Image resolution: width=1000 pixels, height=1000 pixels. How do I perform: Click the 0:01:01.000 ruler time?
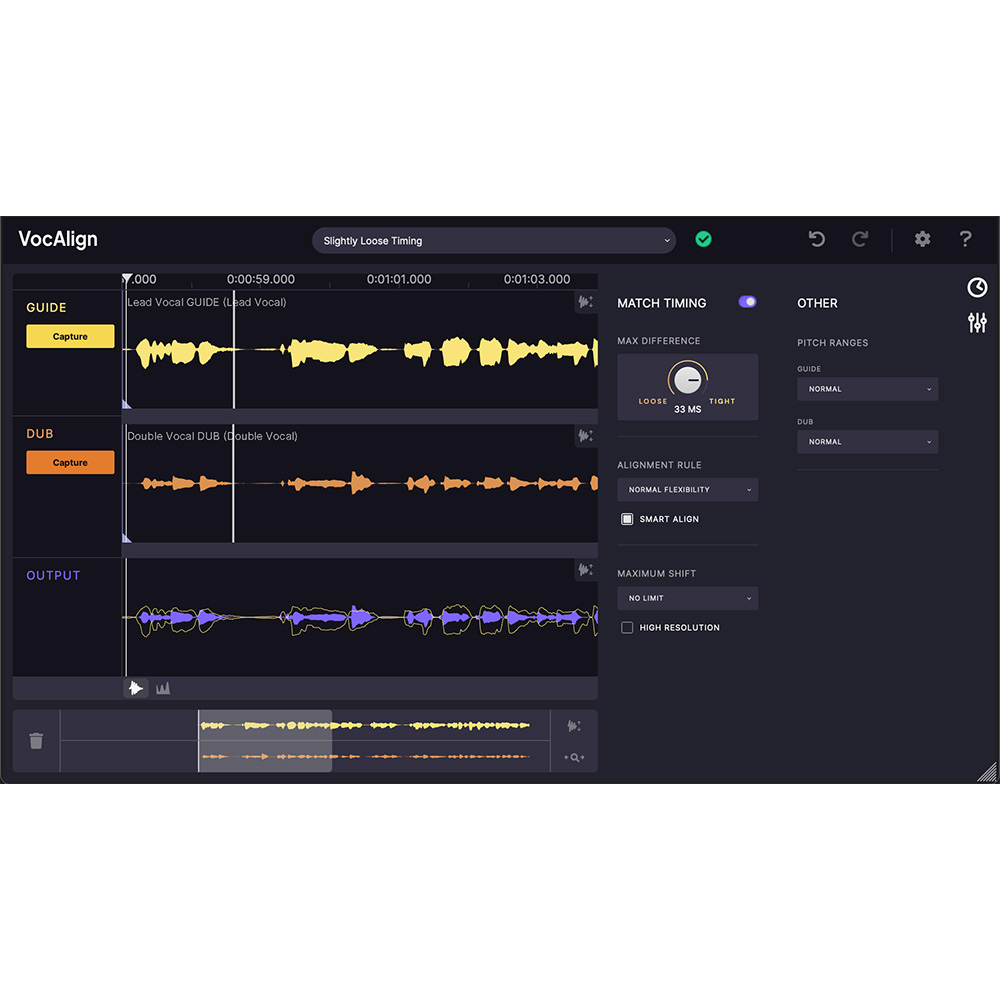[x=399, y=279]
